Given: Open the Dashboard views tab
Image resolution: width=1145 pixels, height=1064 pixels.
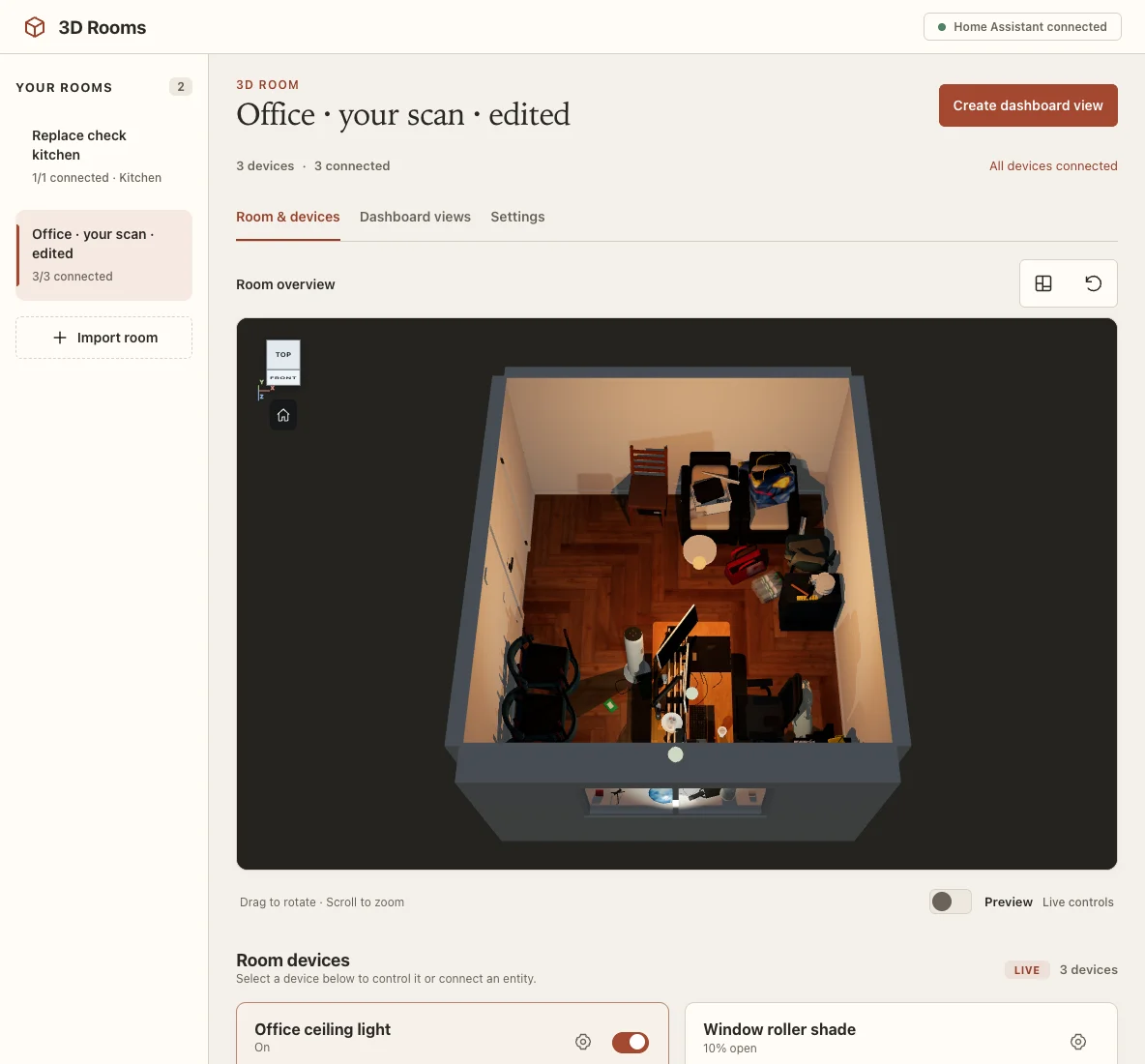Looking at the screenshot, I should (x=415, y=217).
